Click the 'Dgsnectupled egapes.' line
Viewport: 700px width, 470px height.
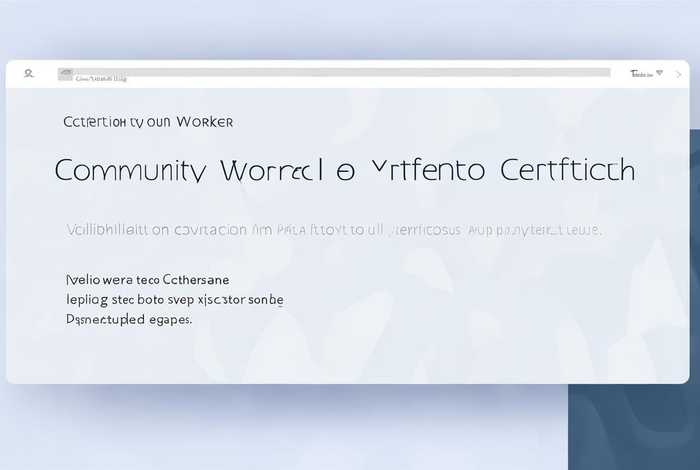click(x=128, y=319)
